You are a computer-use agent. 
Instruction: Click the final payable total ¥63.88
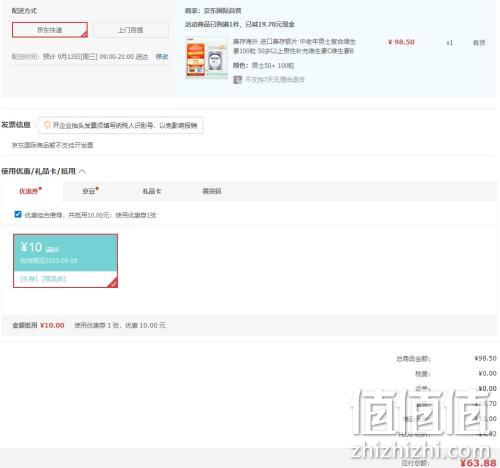pos(478,463)
